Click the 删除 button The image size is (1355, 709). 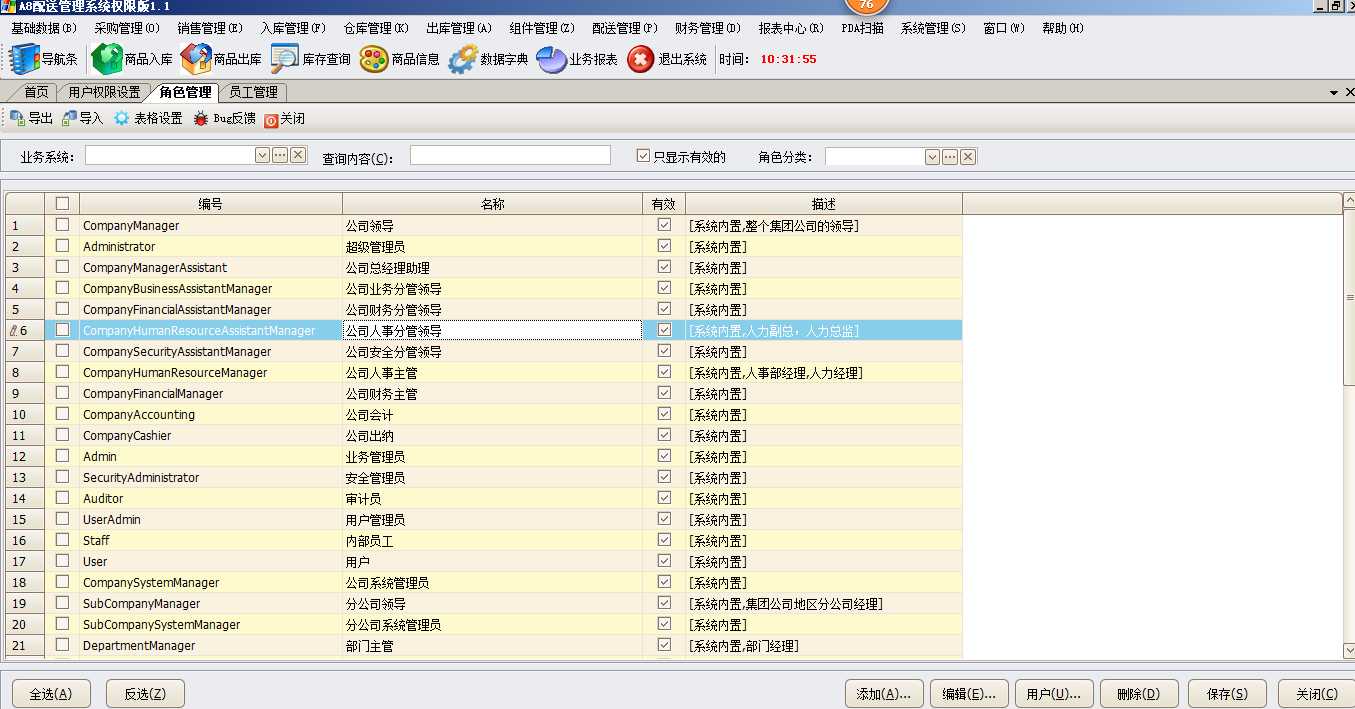1139,694
